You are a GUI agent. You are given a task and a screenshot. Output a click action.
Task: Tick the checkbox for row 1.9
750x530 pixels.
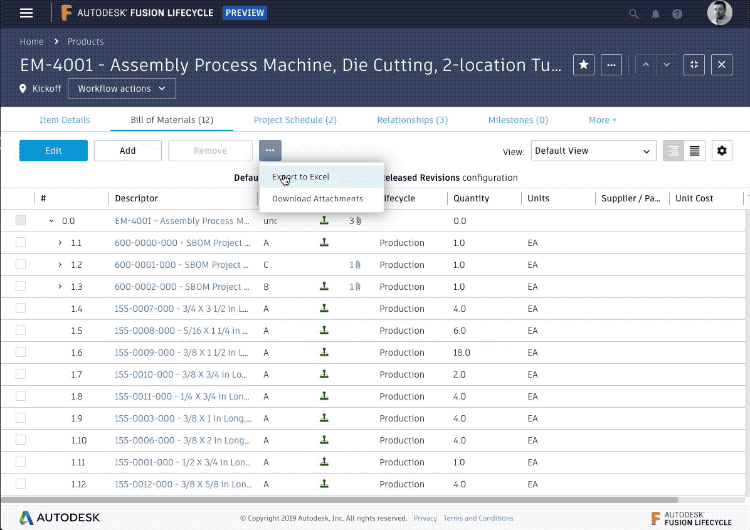[x=21, y=418]
